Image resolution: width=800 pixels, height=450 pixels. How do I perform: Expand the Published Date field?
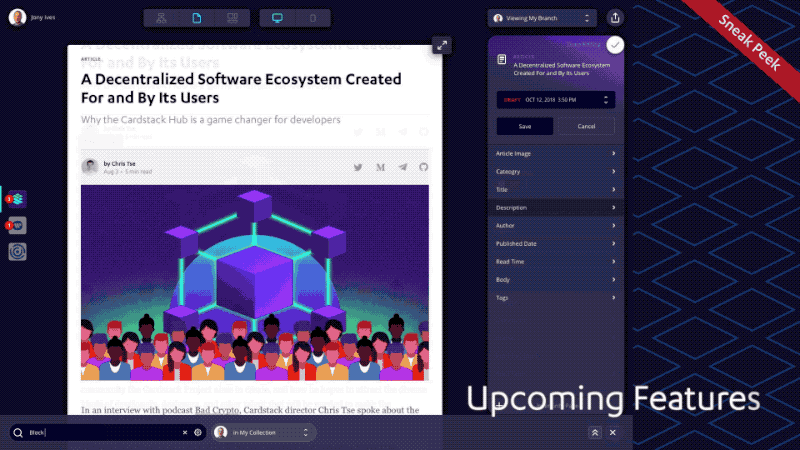(556, 243)
